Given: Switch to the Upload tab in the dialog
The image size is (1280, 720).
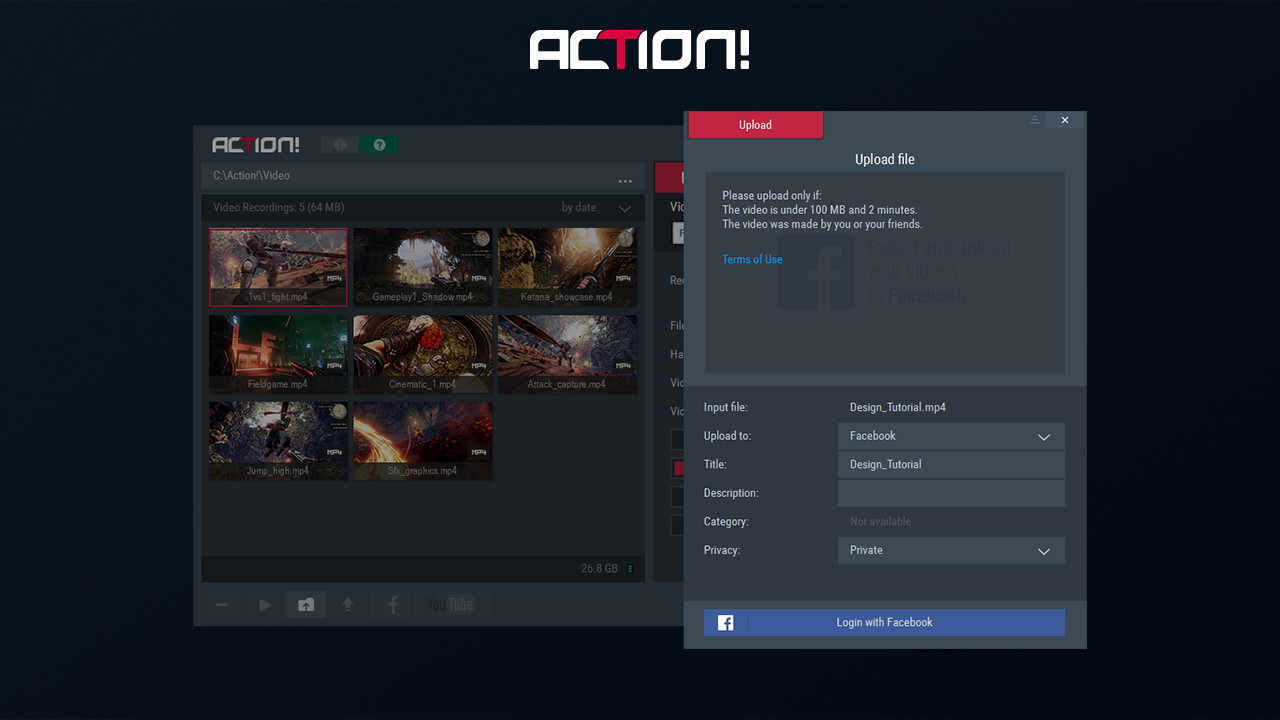Looking at the screenshot, I should coord(755,124).
